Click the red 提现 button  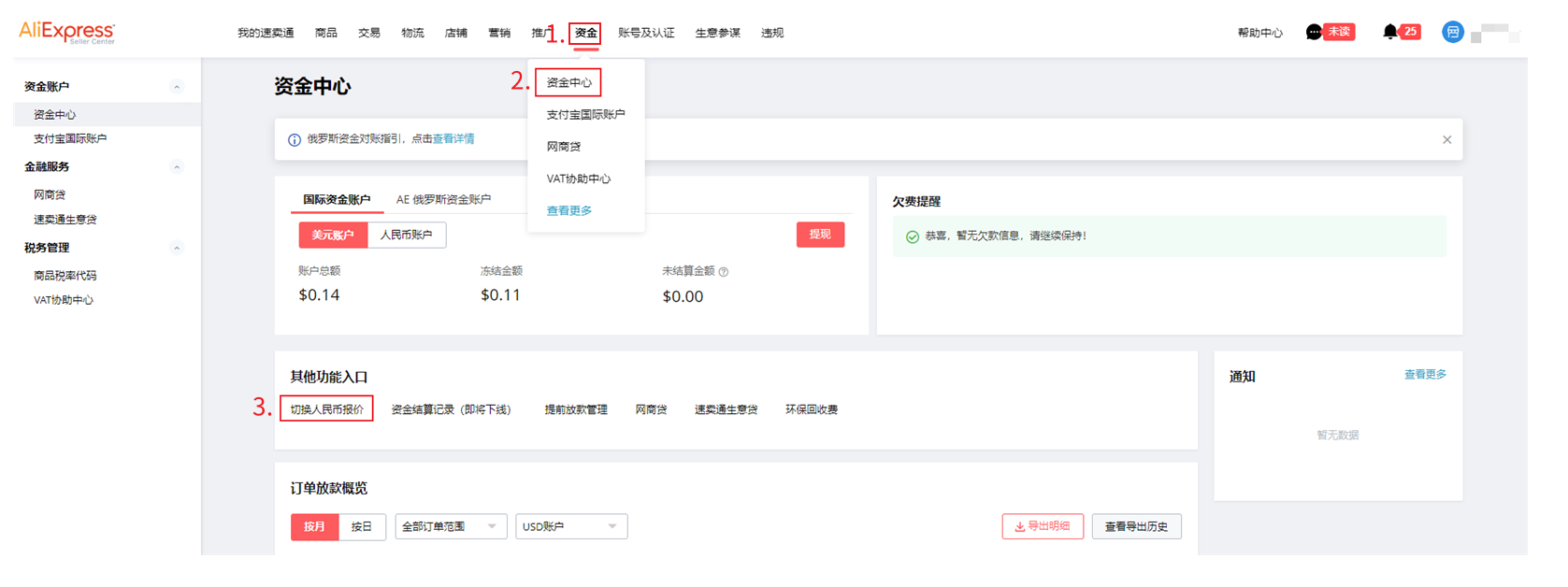(820, 235)
